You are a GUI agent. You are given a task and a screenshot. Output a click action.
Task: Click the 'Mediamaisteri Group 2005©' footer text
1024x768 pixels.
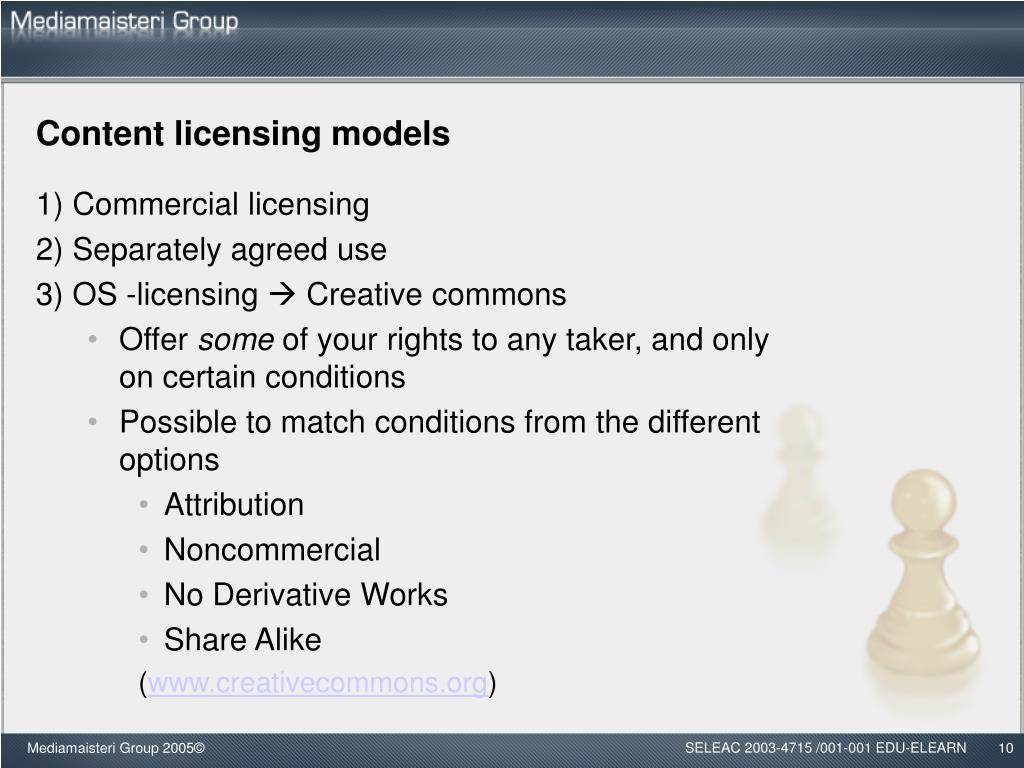coord(116,748)
